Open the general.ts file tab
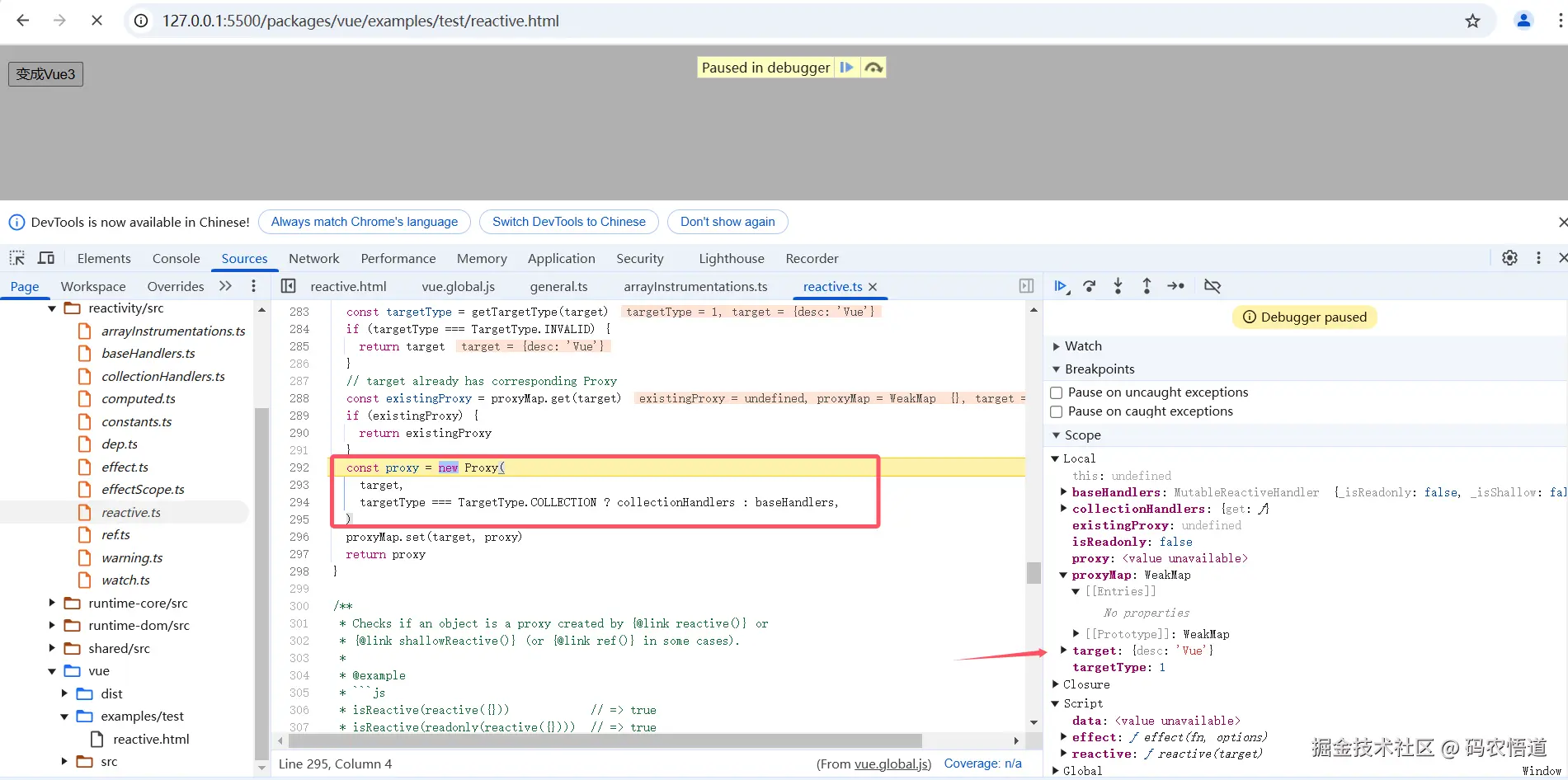The width and height of the screenshot is (1568, 780). (x=558, y=286)
